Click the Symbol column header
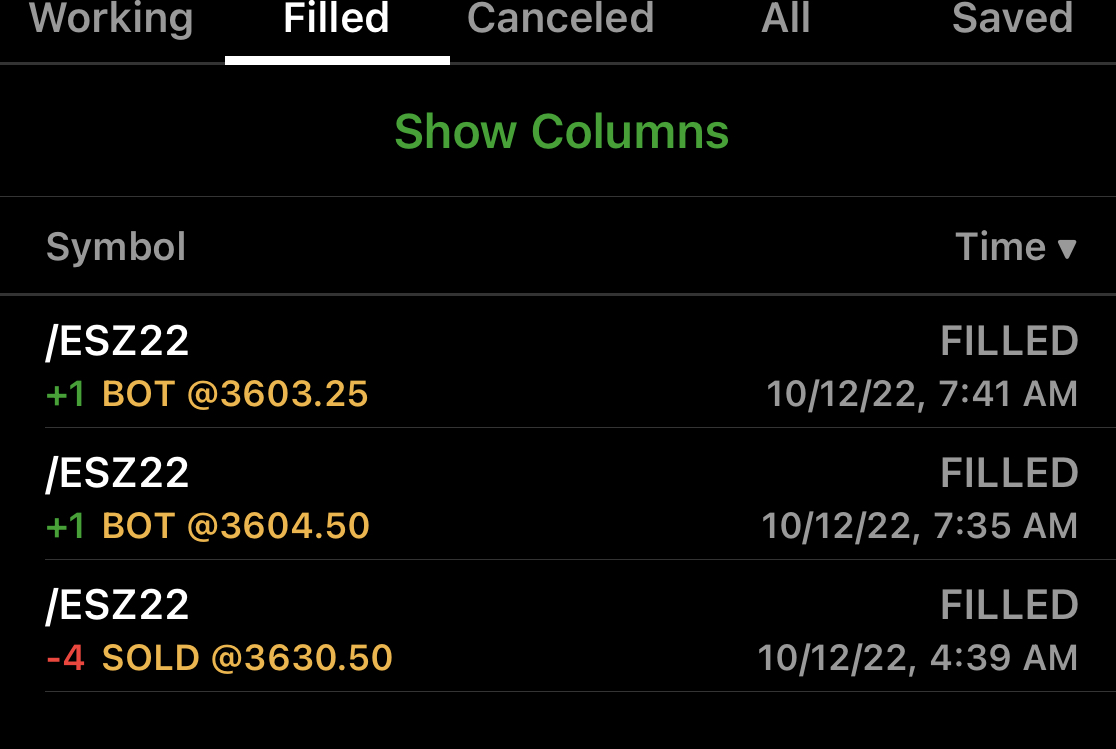The height and width of the screenshot is (749, 1116). [116, 247]
